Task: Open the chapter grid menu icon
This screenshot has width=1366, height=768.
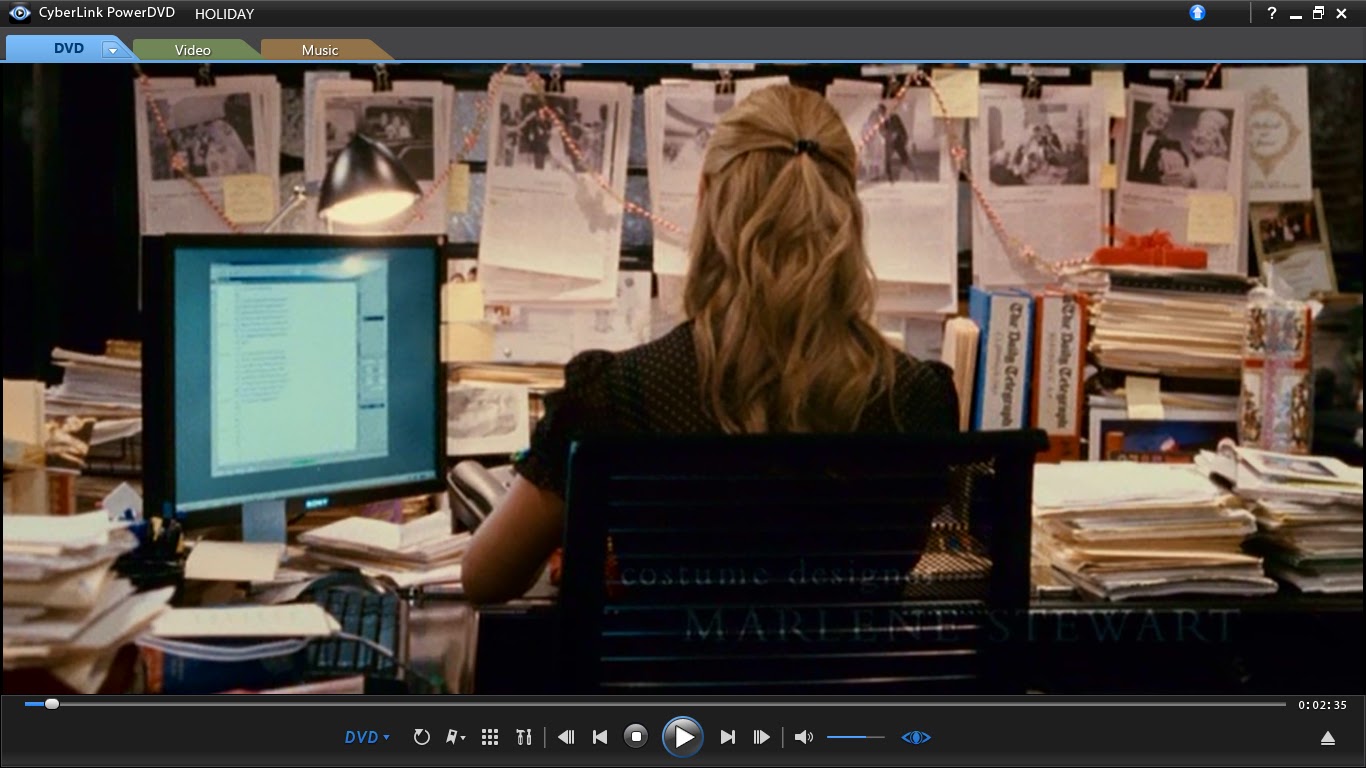Action: [490, 737]
